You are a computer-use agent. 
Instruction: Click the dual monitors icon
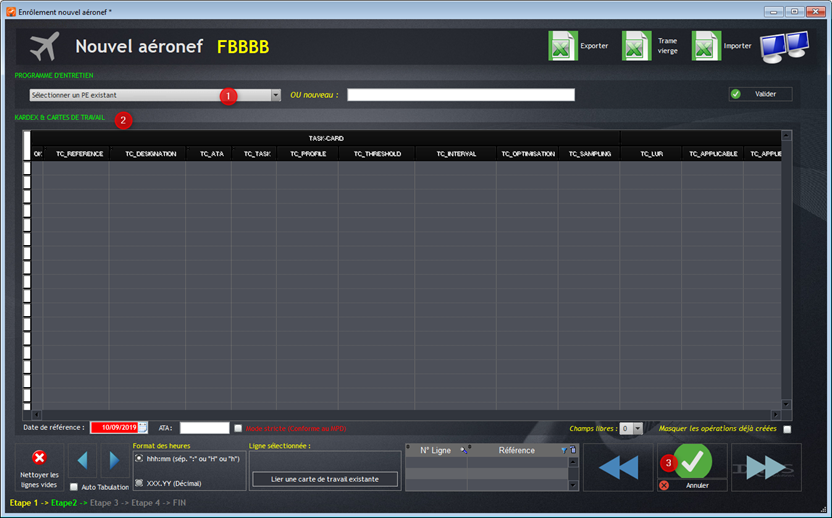click(x=784, y=47)
